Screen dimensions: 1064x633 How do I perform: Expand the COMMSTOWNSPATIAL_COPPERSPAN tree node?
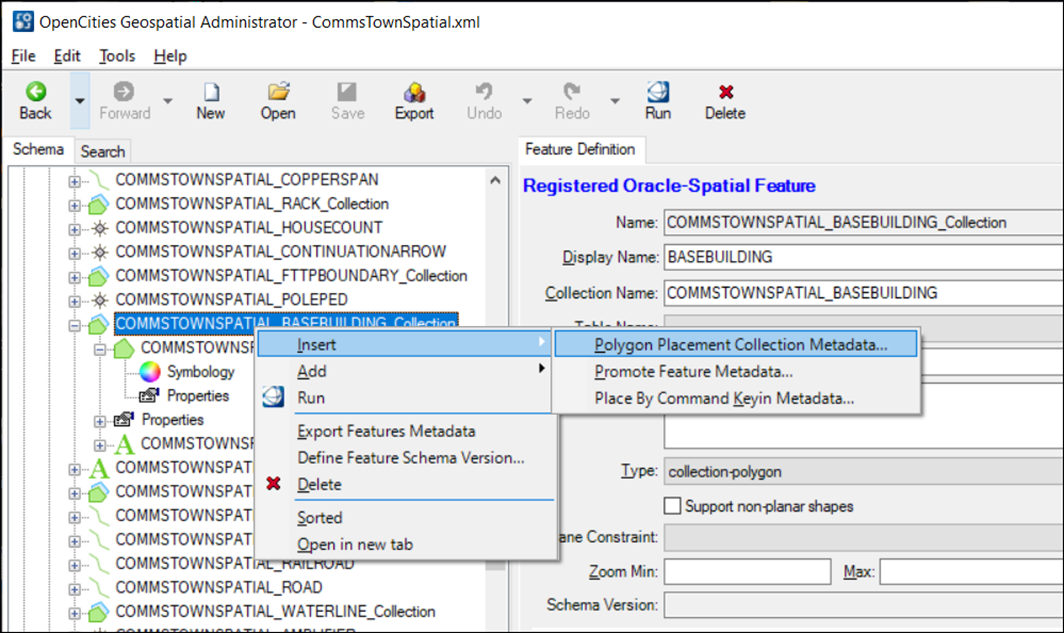75,181
